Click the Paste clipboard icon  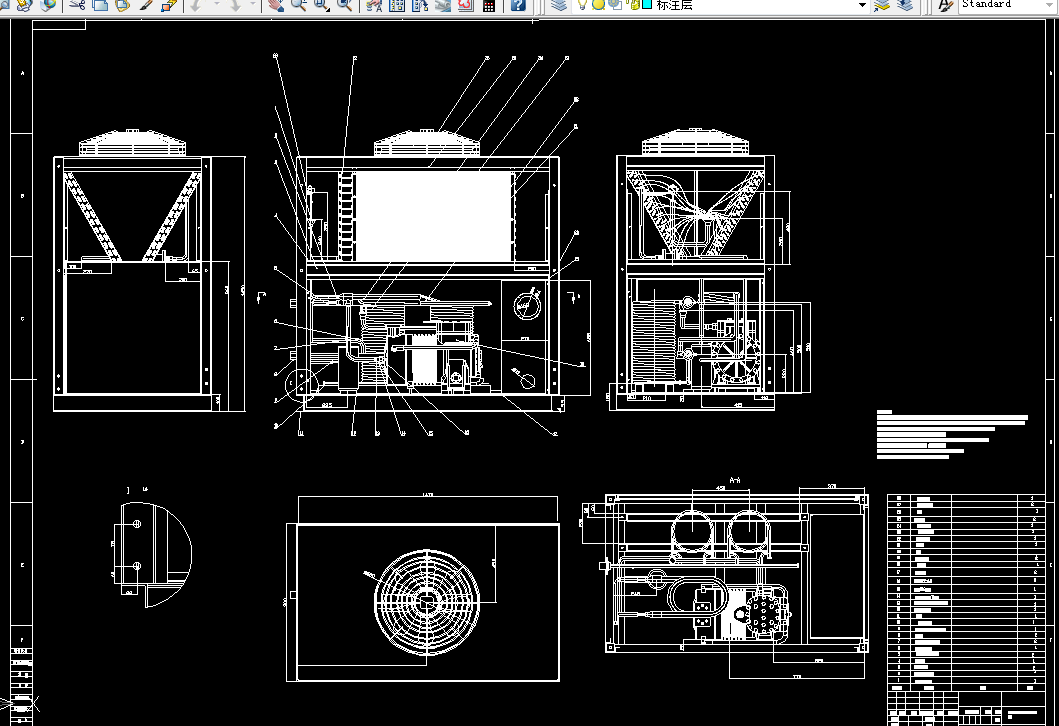point(122,5)
